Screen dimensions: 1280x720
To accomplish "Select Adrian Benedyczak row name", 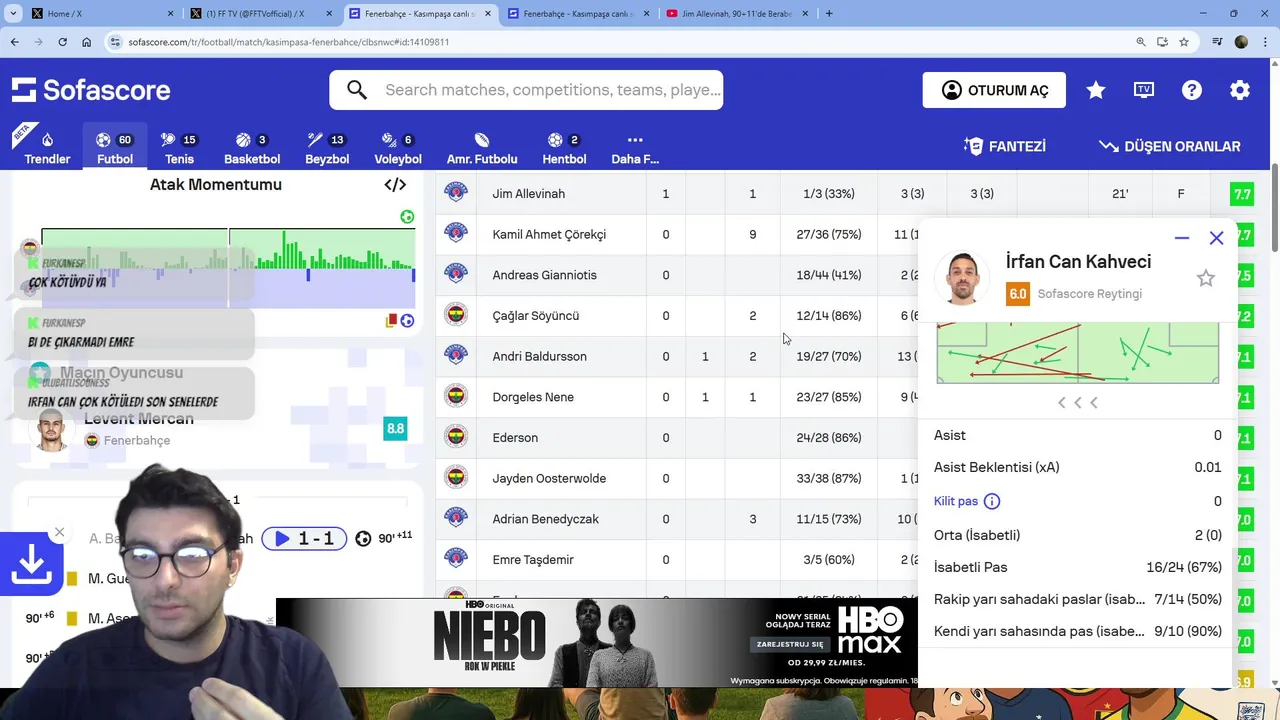I will click(546, 519).
